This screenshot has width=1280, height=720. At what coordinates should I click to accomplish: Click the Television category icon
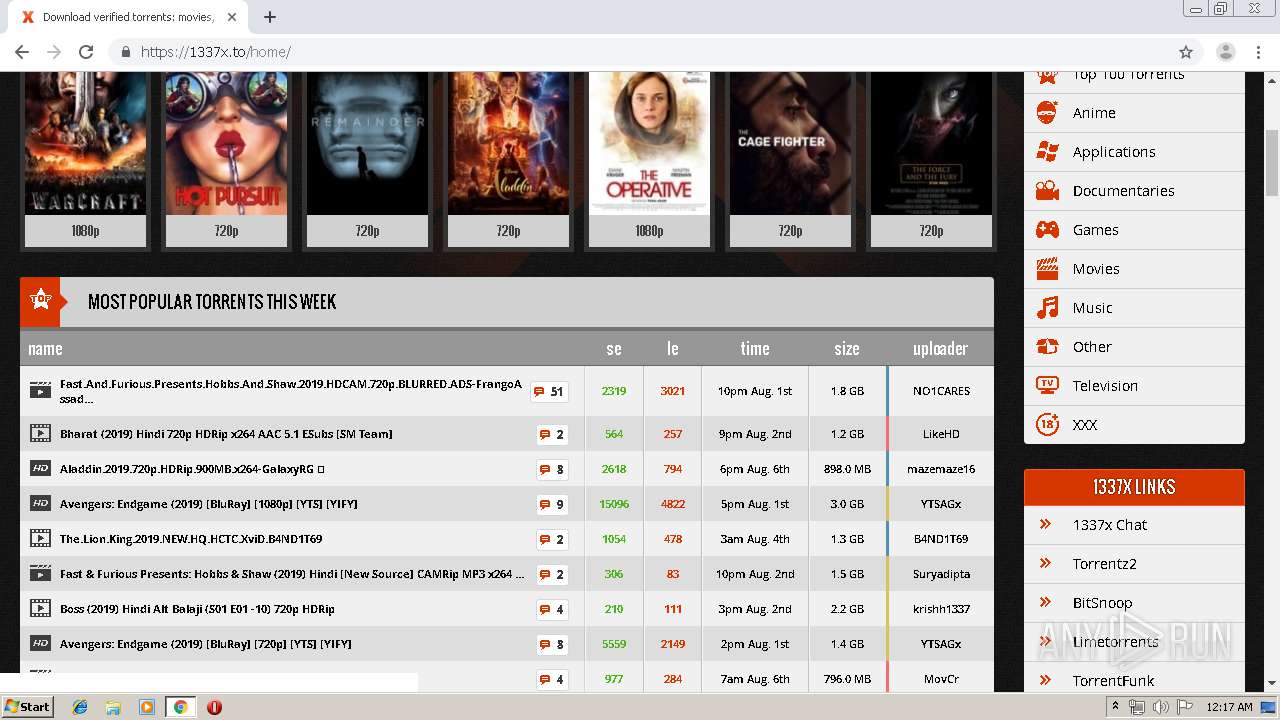(x=1047, y=386)
